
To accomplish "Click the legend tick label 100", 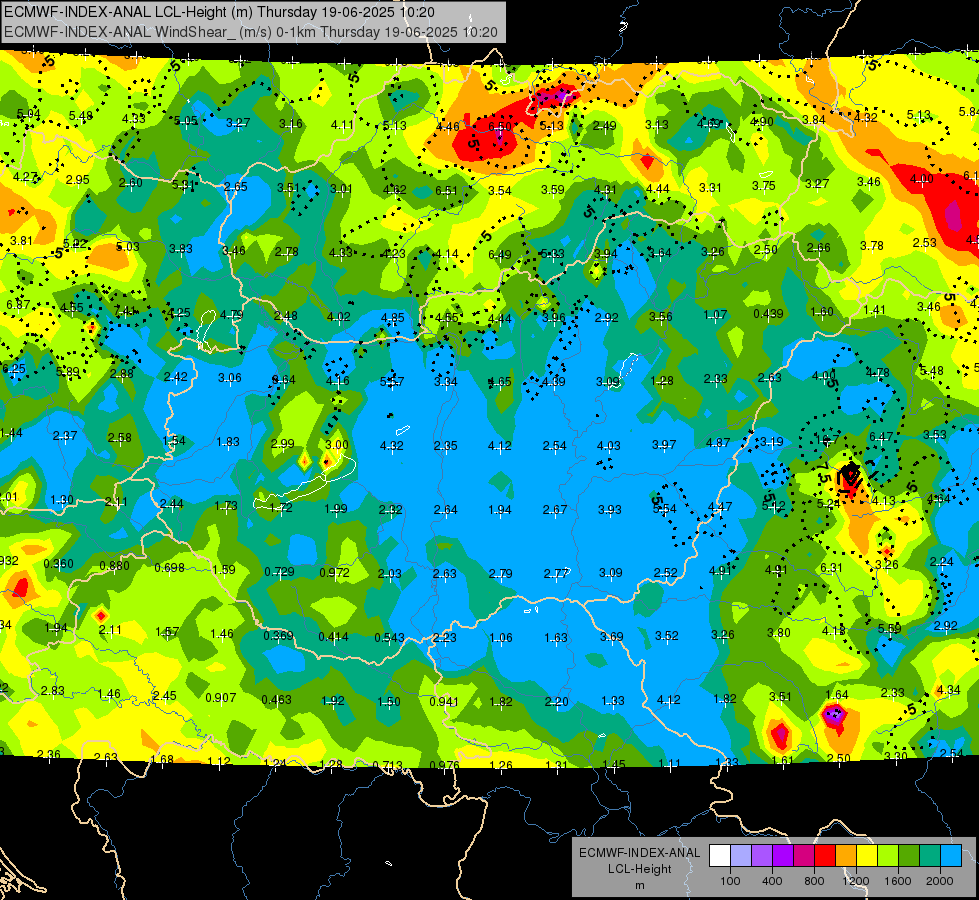I will tap(730, 881).
